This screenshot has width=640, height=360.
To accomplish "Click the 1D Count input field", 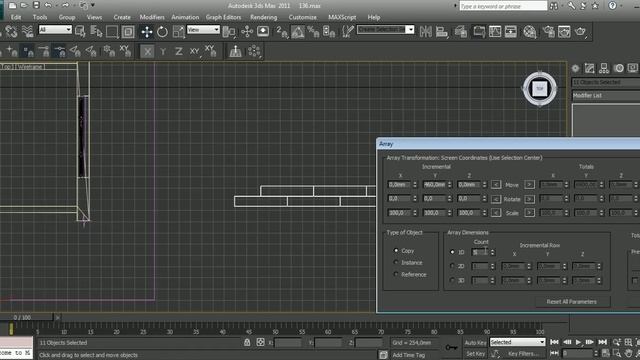I will click(x=480, y=253).
